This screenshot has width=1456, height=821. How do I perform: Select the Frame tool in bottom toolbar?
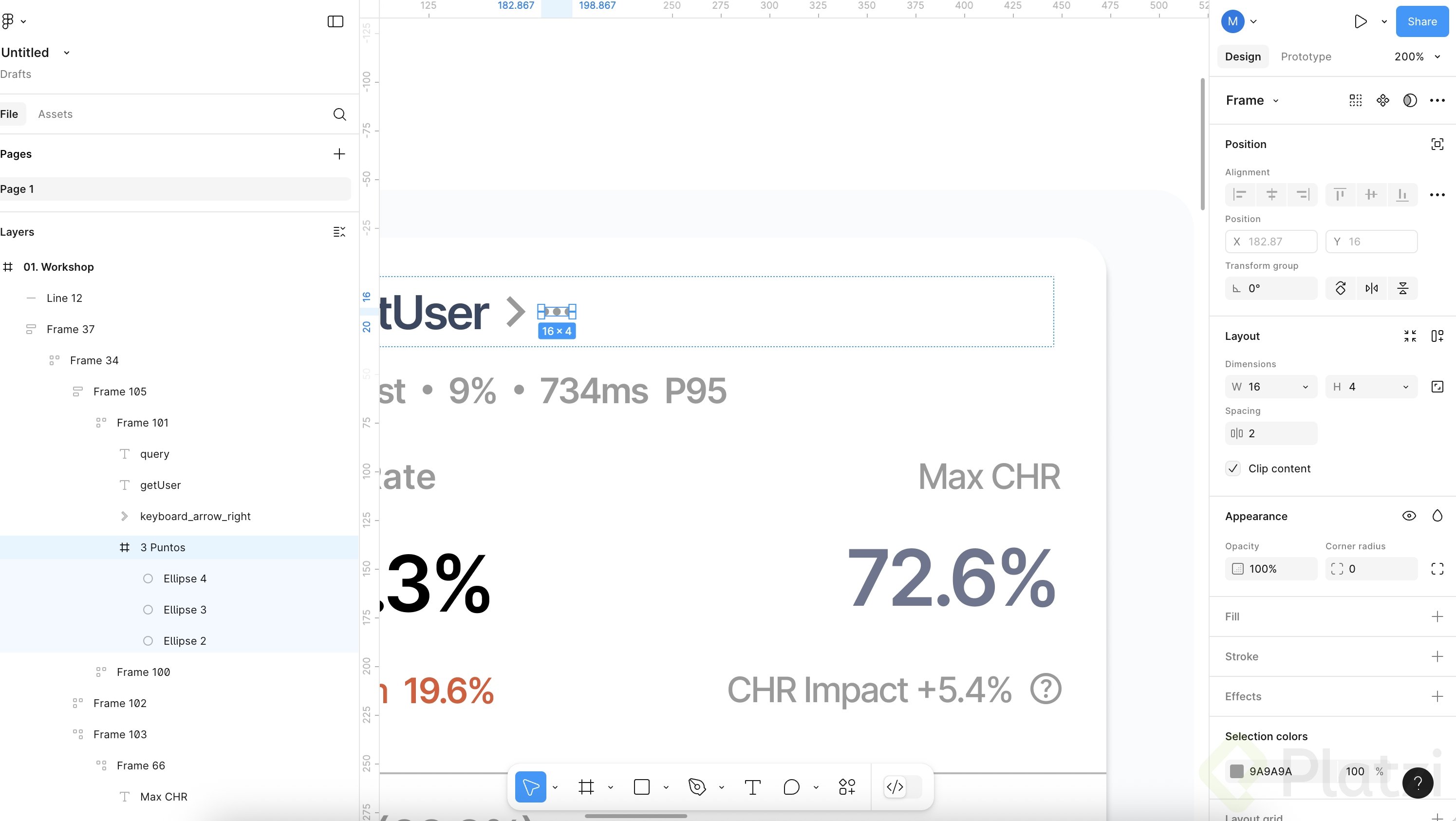pyautogui.click(x=586, y=786)
